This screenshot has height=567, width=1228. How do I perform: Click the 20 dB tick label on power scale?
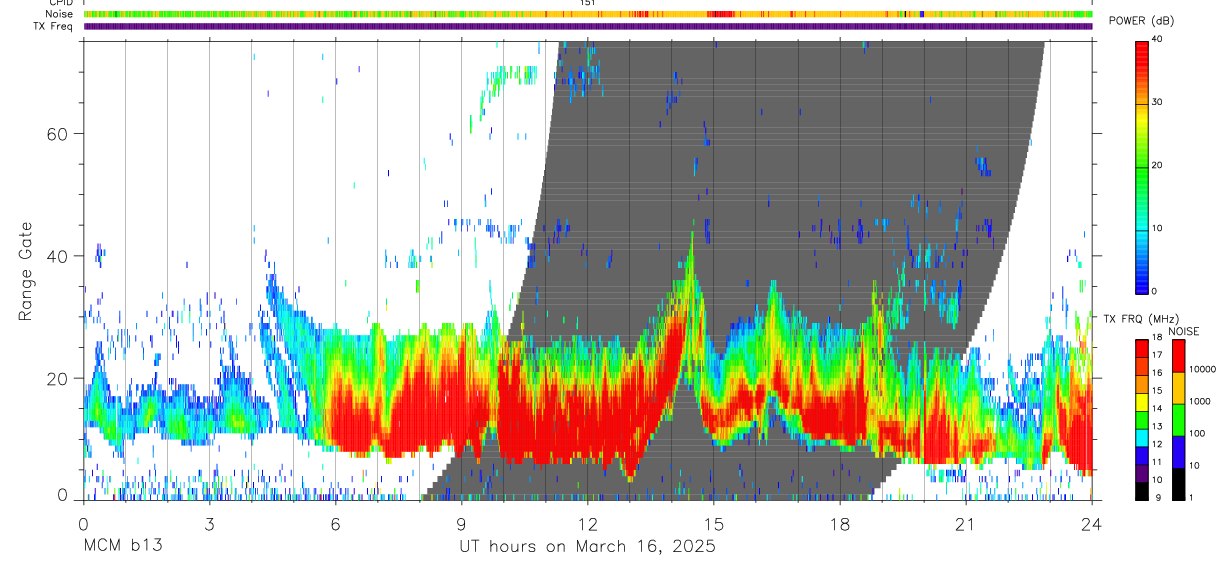pos(1157,165)
